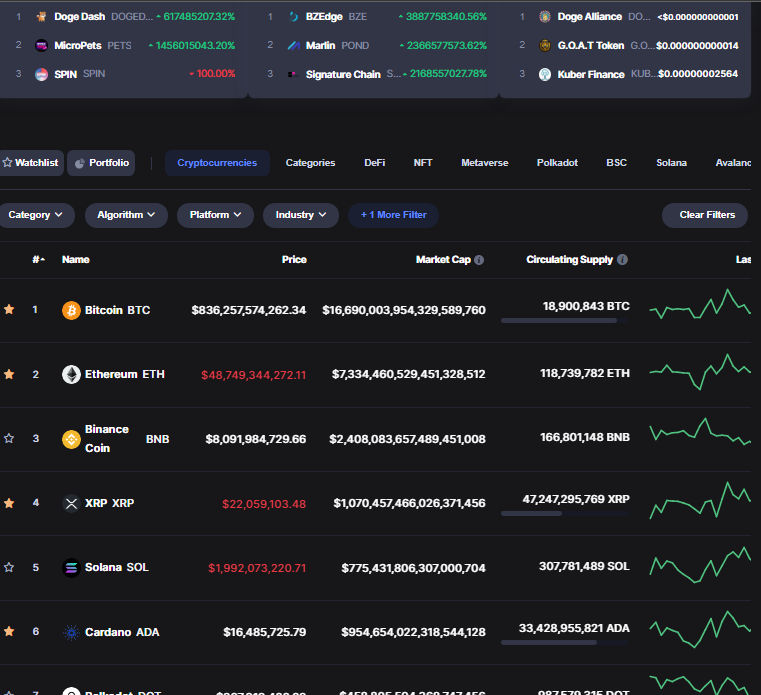Viewport: 761px width, 695px height.
Task: Sort by rank number column header
Action: (38, 260)
